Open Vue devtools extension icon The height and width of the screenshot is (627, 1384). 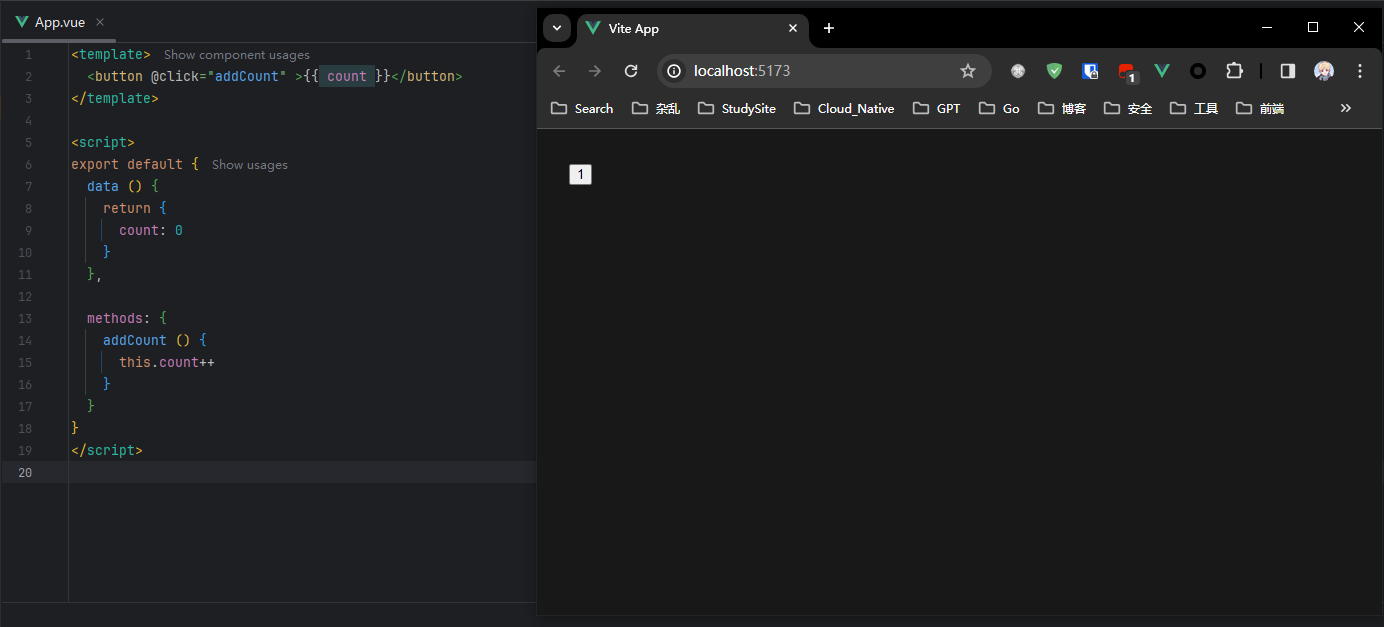pos(1162,71)
